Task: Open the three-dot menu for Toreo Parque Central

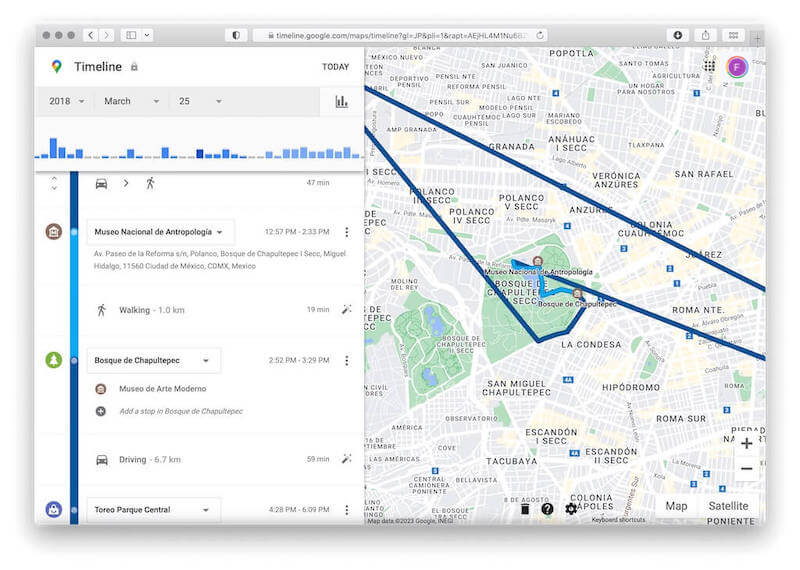Action: (x=347, y=509)
